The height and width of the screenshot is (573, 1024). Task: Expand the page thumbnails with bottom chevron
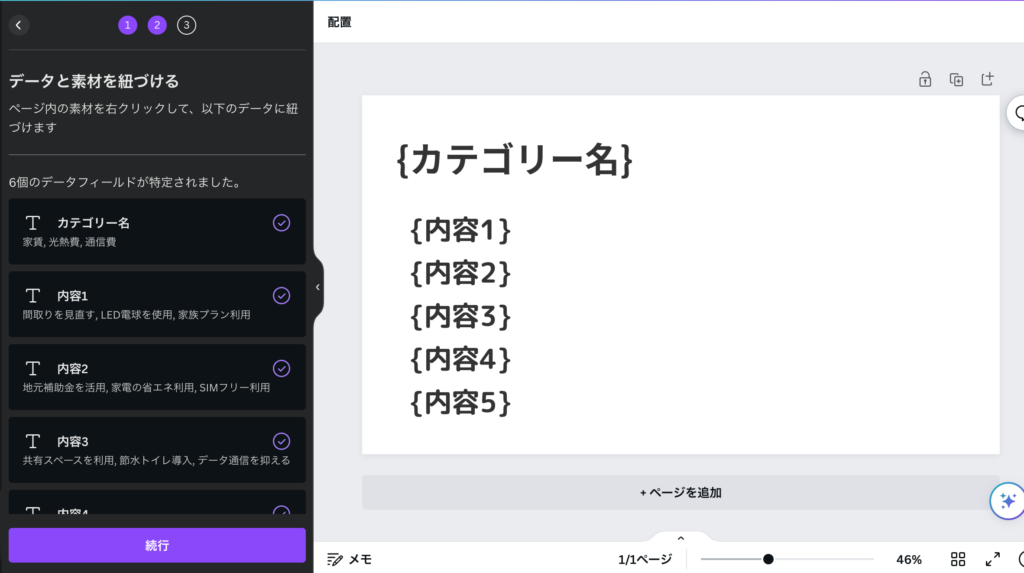coord(680,539)
